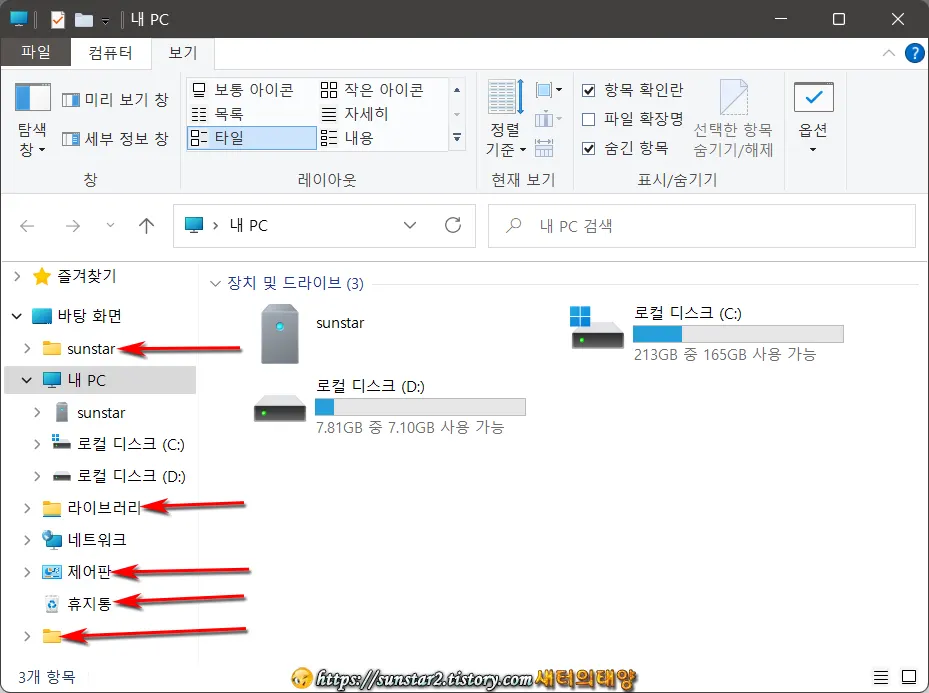929x693 pixels.
Task: Open the 파일 menu
Action: pyautogui.click(x=36, y=52)
